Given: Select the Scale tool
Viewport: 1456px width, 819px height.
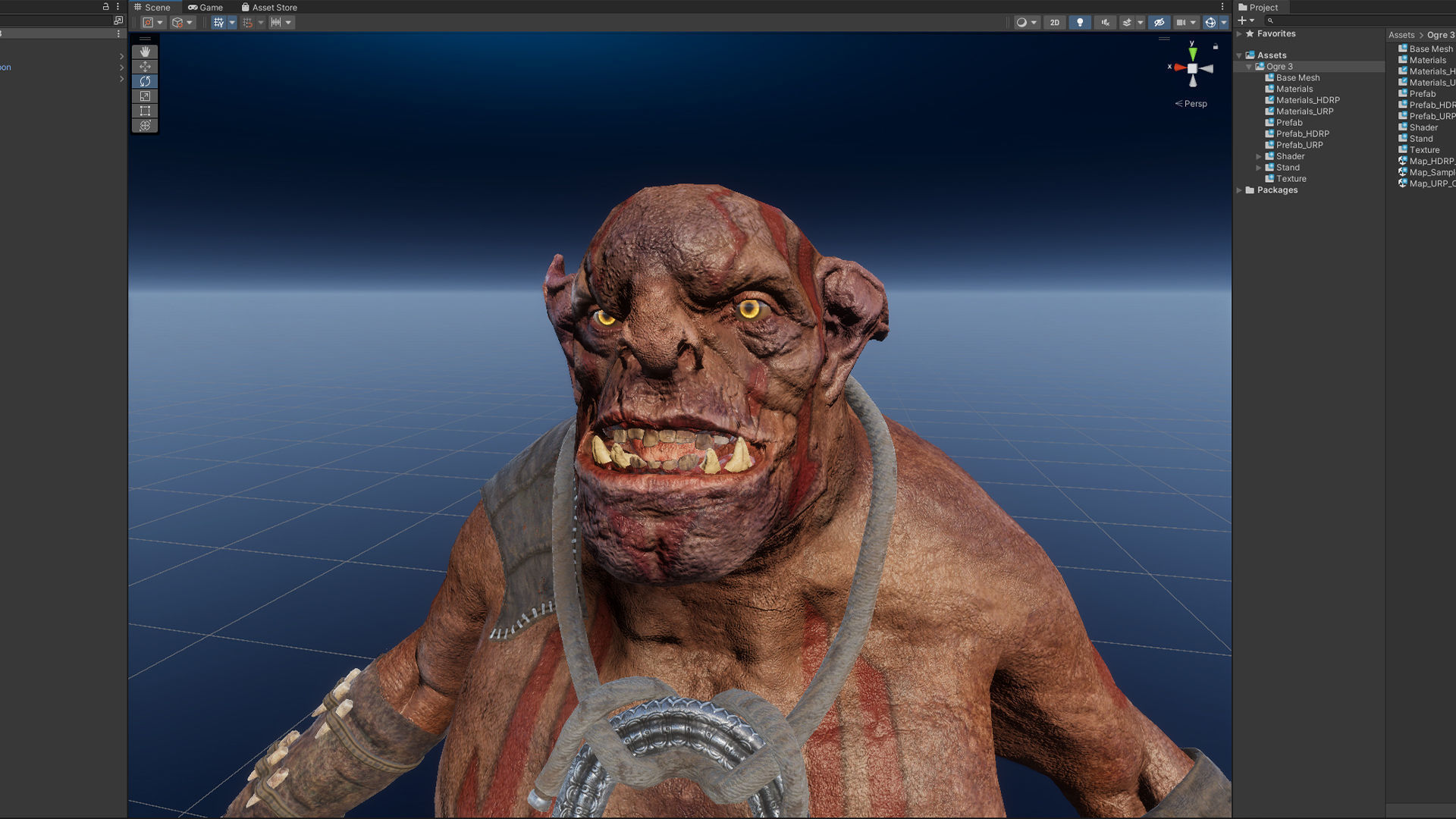Looking at the screenshot, I should click(145, 96).
